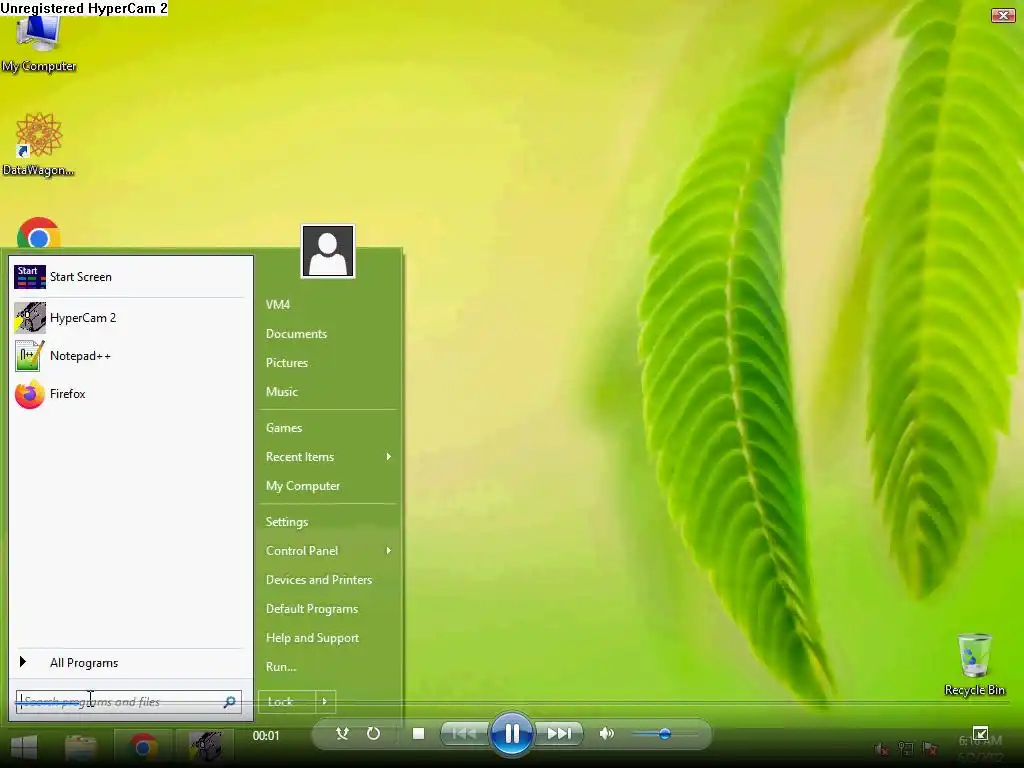Click the Action Center flag icon
This screenshot has width=1024, height=768.
point(931,748)
